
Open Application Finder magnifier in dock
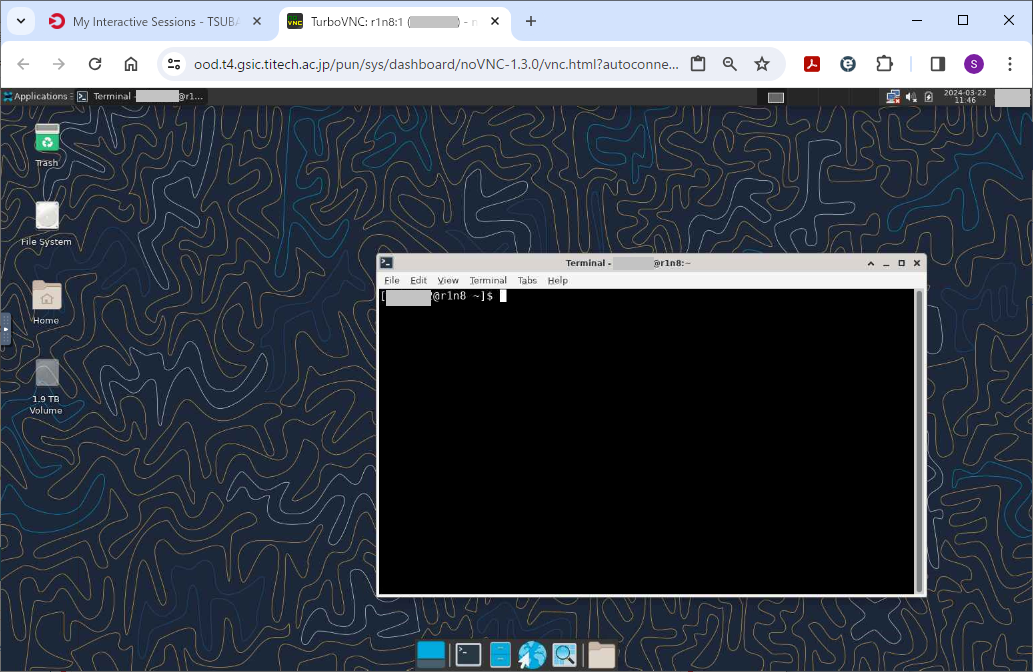coord(565,655)
